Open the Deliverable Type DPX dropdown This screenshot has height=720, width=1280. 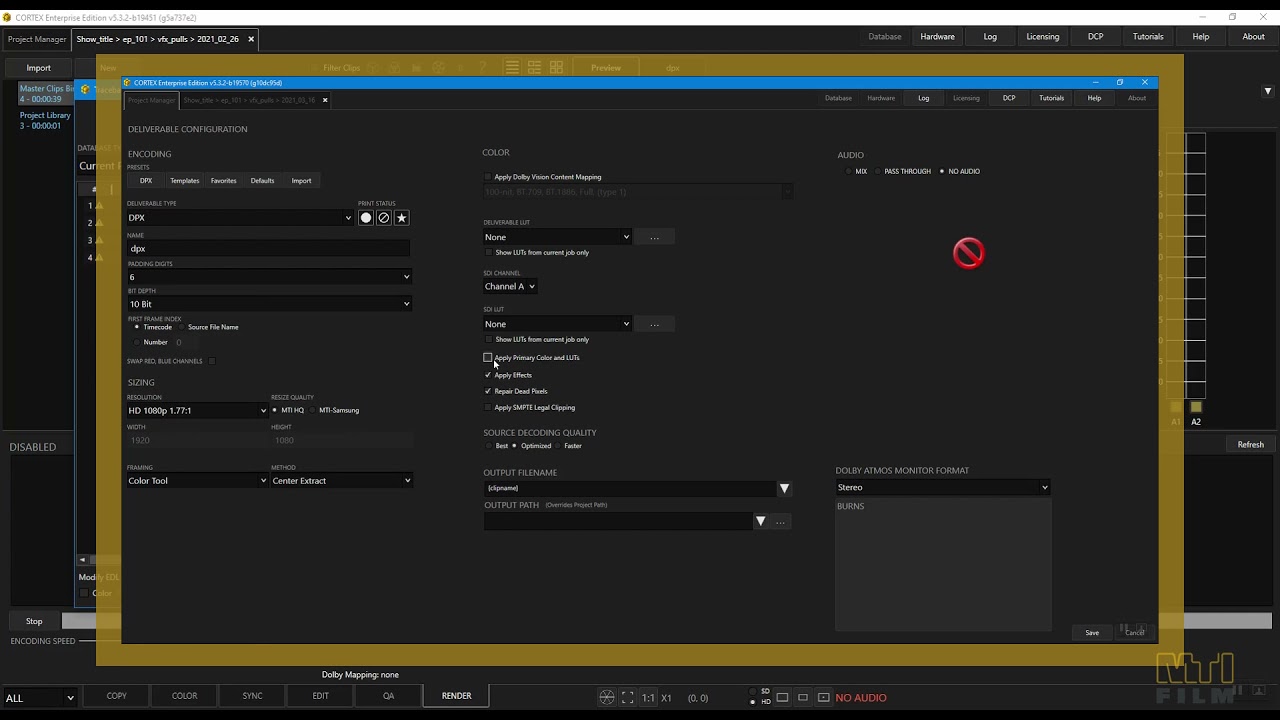(239, 218)
